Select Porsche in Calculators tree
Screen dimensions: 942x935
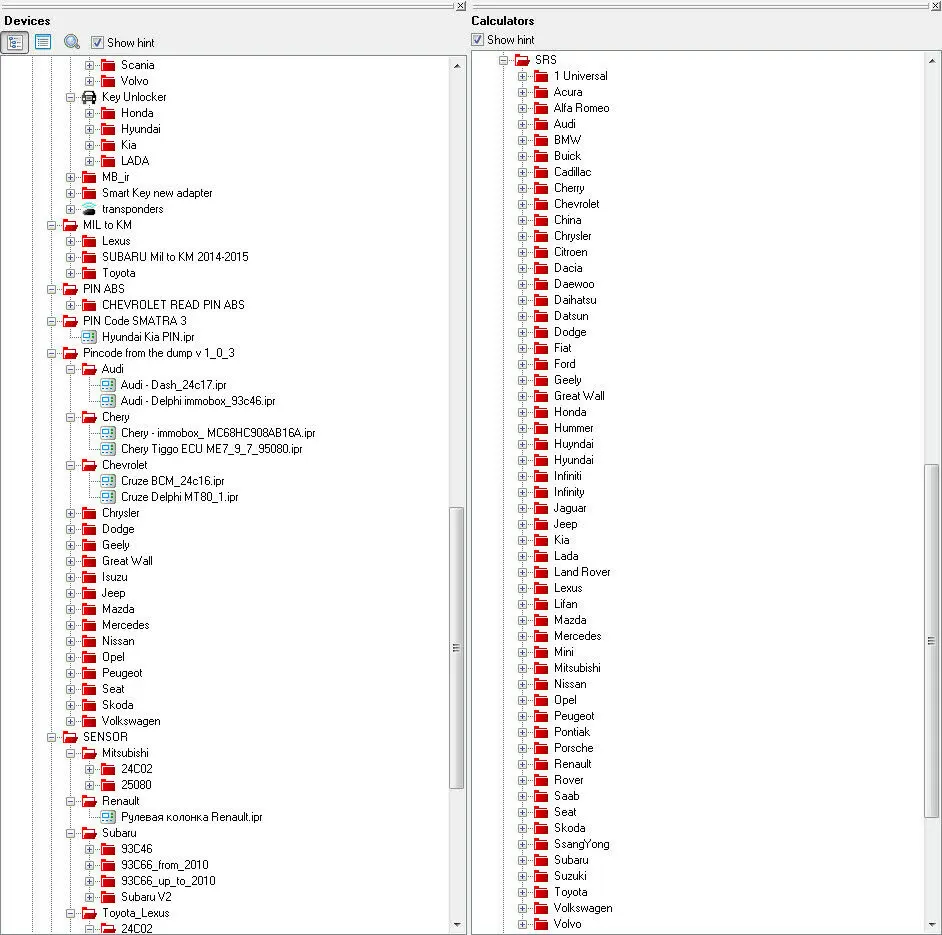[573, 748]
